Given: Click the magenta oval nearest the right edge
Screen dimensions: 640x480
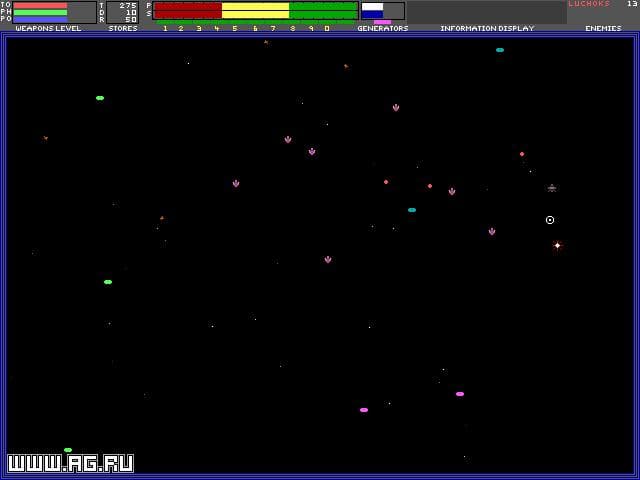Looking at the screenshot, I should click(x=460, y=394).
